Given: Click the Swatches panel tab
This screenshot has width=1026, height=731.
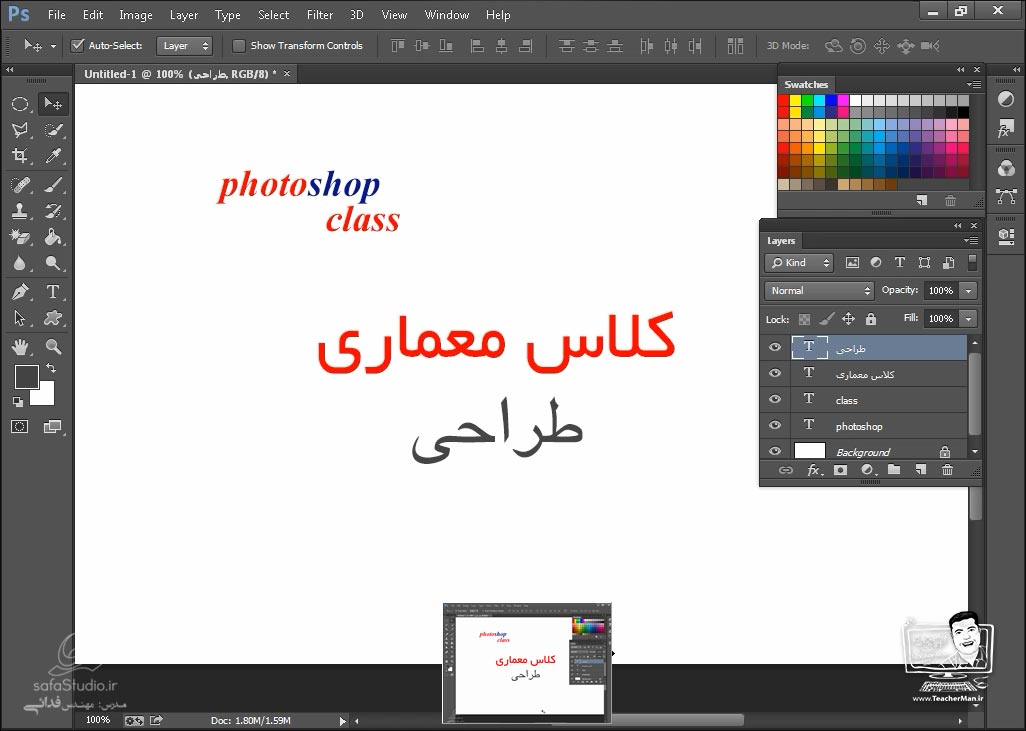Looking at the screenshot, I should [806, 84].
